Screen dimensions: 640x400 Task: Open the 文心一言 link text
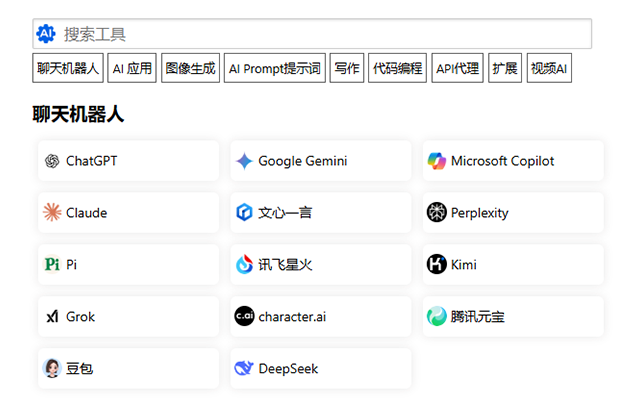coord(285,213)
